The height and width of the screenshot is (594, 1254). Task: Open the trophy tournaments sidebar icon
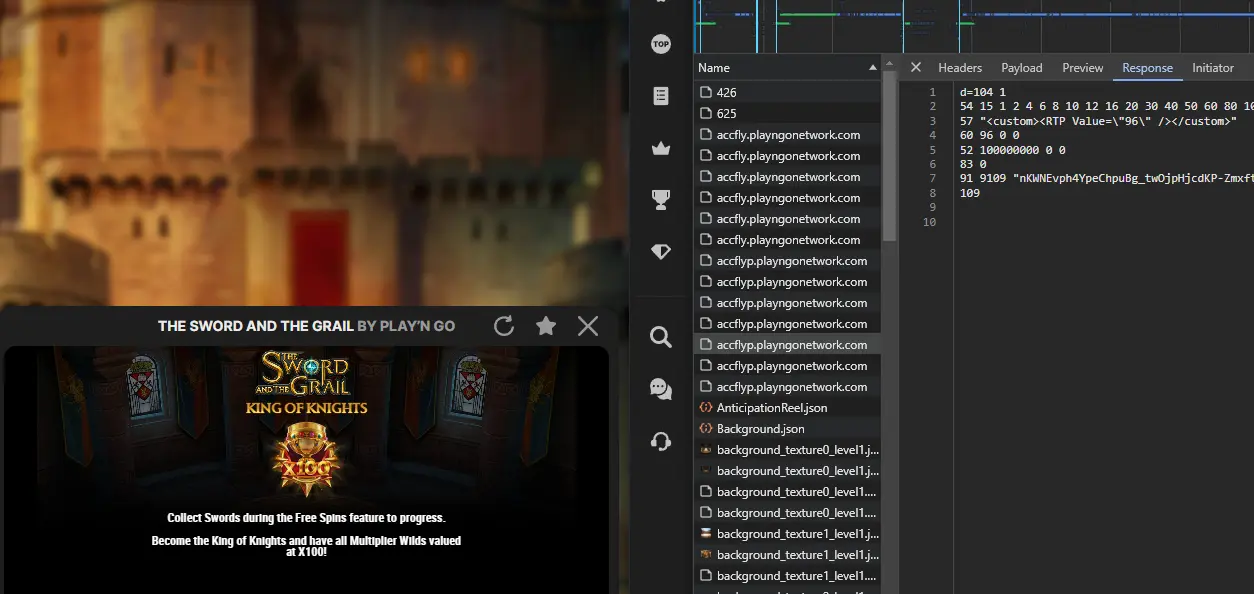tap(660, 200)
